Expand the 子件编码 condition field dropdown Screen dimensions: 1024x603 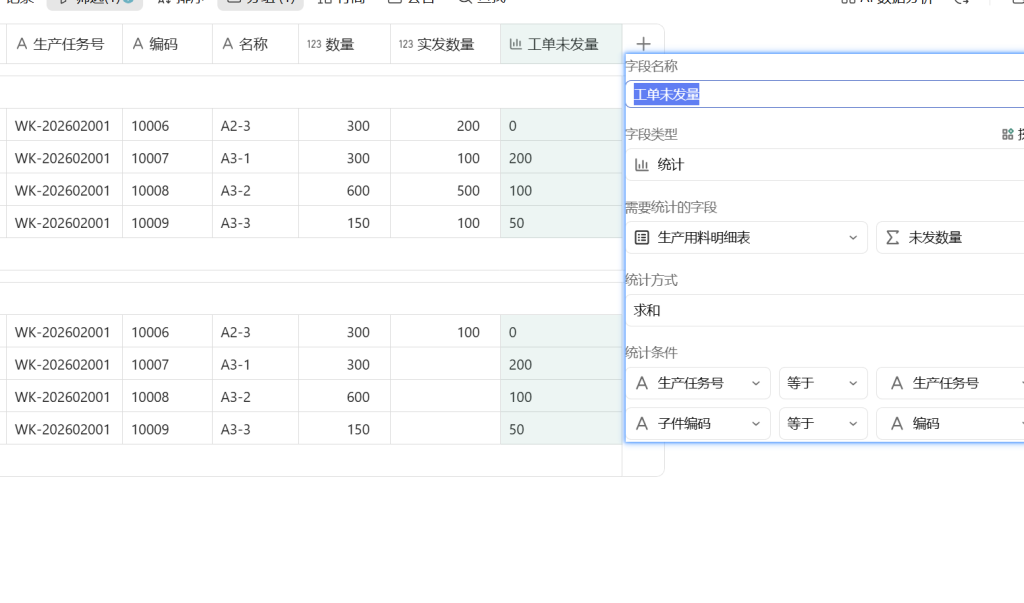pos(698,424)
